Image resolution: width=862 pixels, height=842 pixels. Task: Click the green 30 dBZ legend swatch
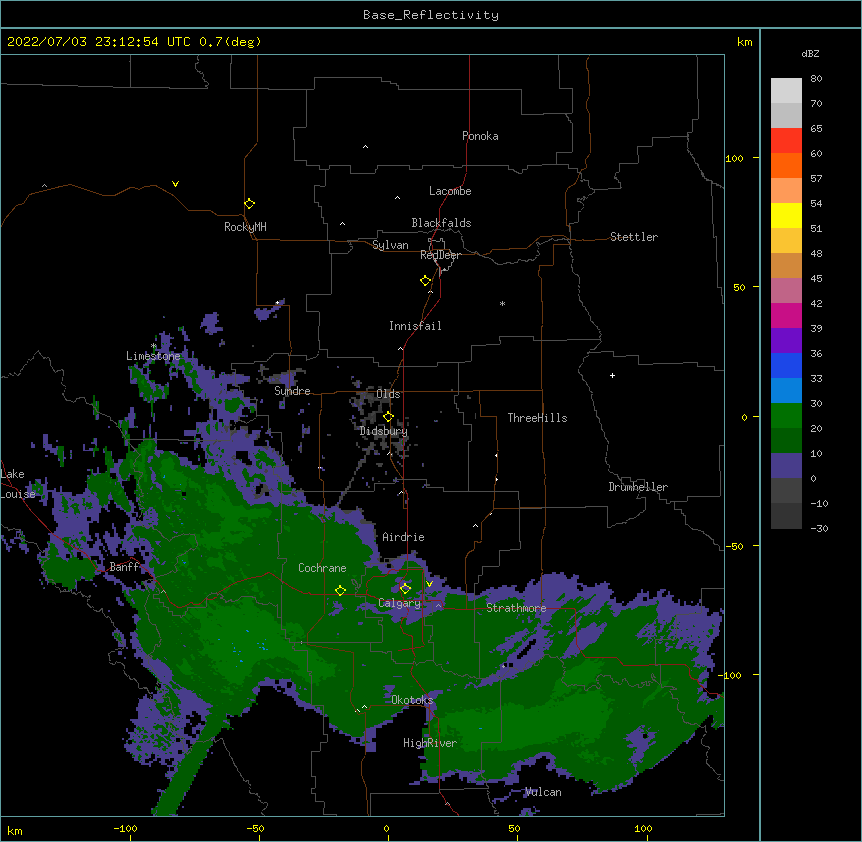point(786,416)
